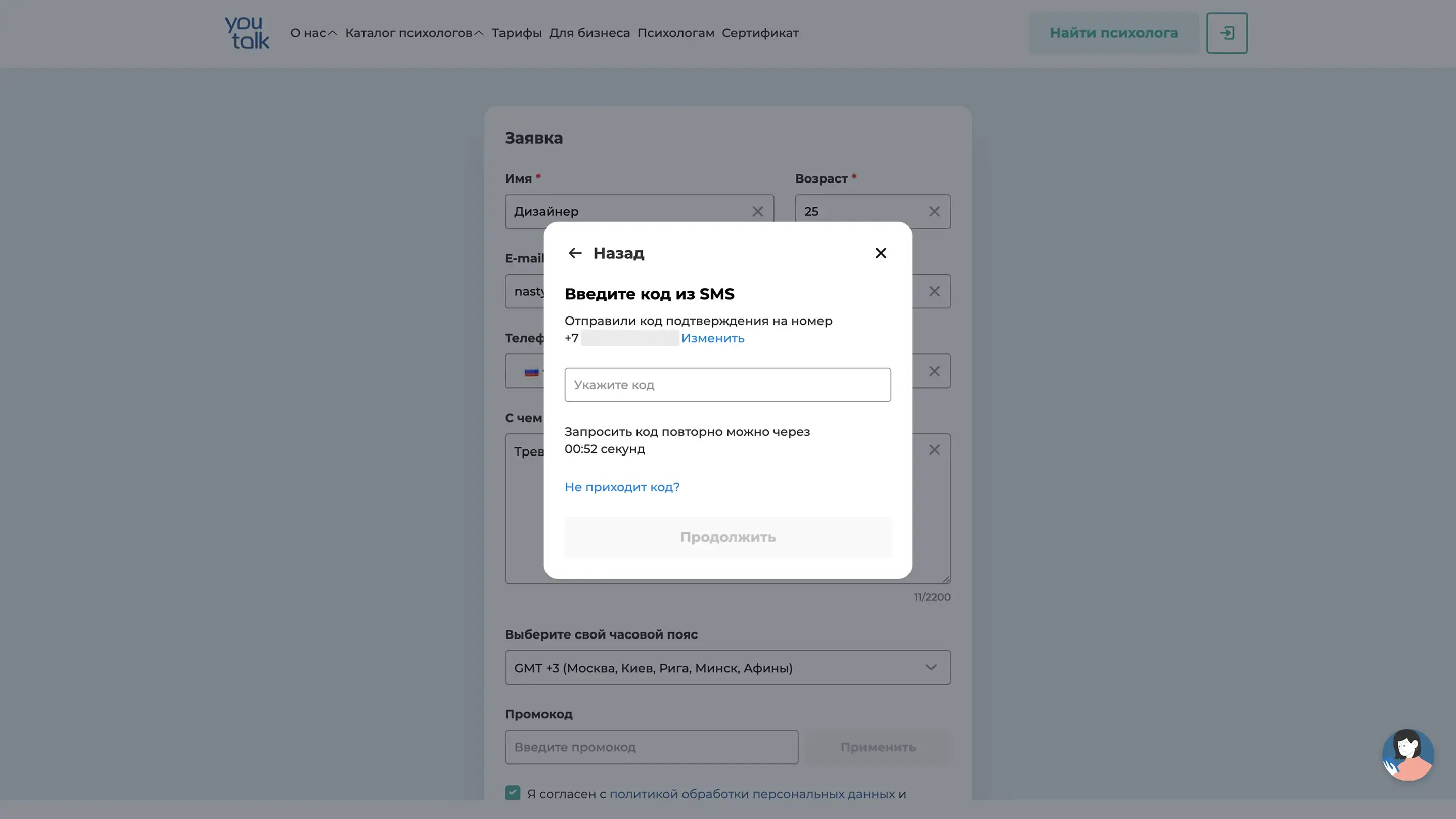Clear the phone field with X icon
Screen dimensions: 1456x819
[934, 371]
